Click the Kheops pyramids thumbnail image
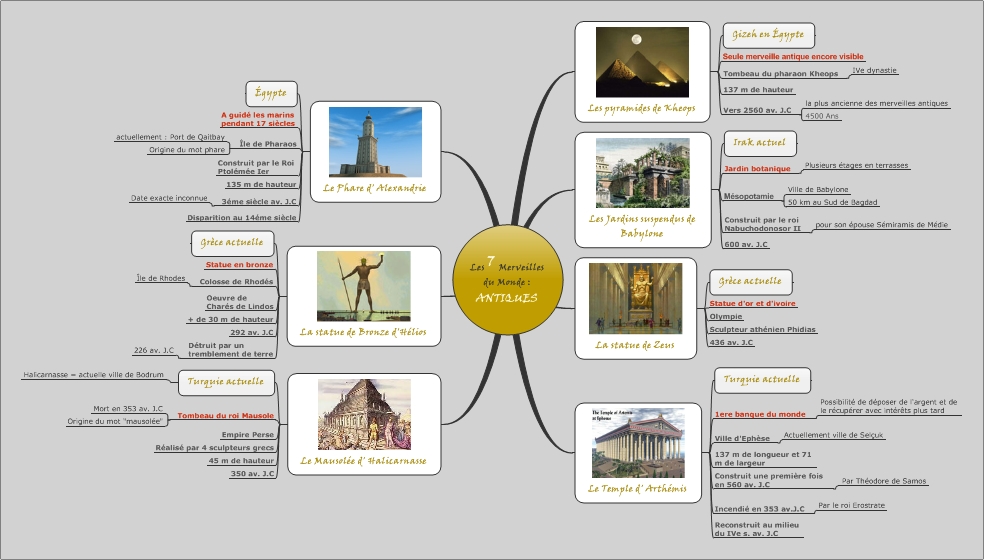Image resolution: width=984 pixels, height=560 pixels. (642, 62)
